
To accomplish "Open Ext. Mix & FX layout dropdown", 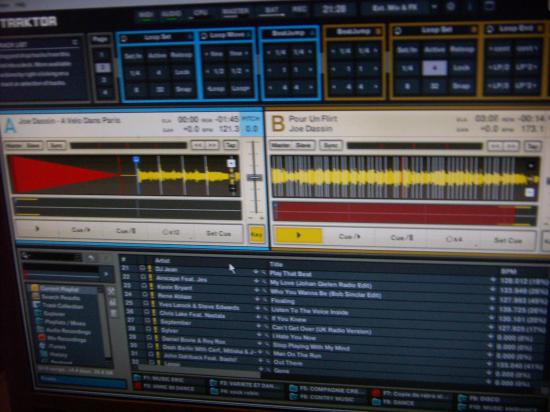I will click(x=434, y=7).
